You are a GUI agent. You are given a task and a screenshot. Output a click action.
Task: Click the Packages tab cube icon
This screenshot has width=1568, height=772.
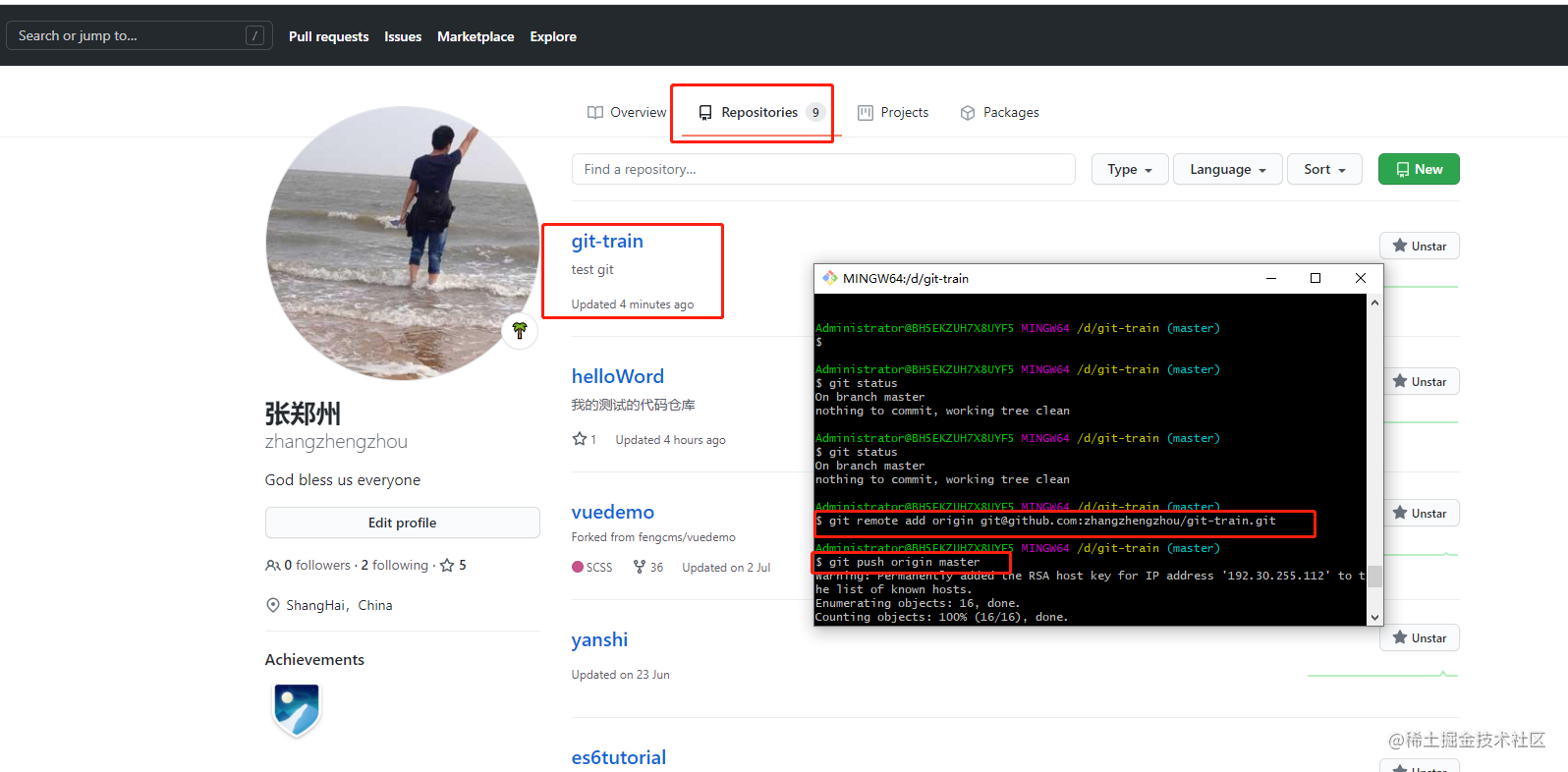click(x=968, y=113)
